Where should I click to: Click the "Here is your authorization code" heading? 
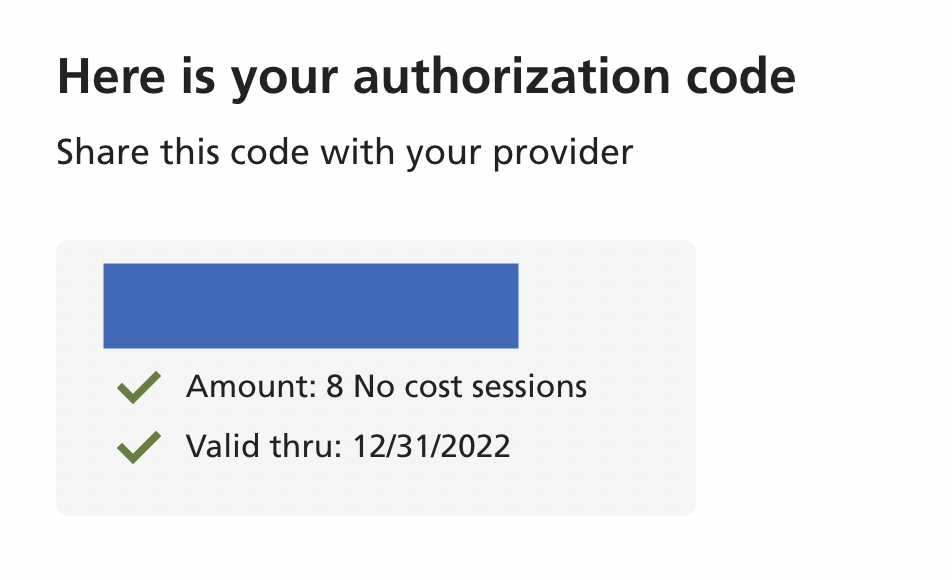tap(426, 78)
